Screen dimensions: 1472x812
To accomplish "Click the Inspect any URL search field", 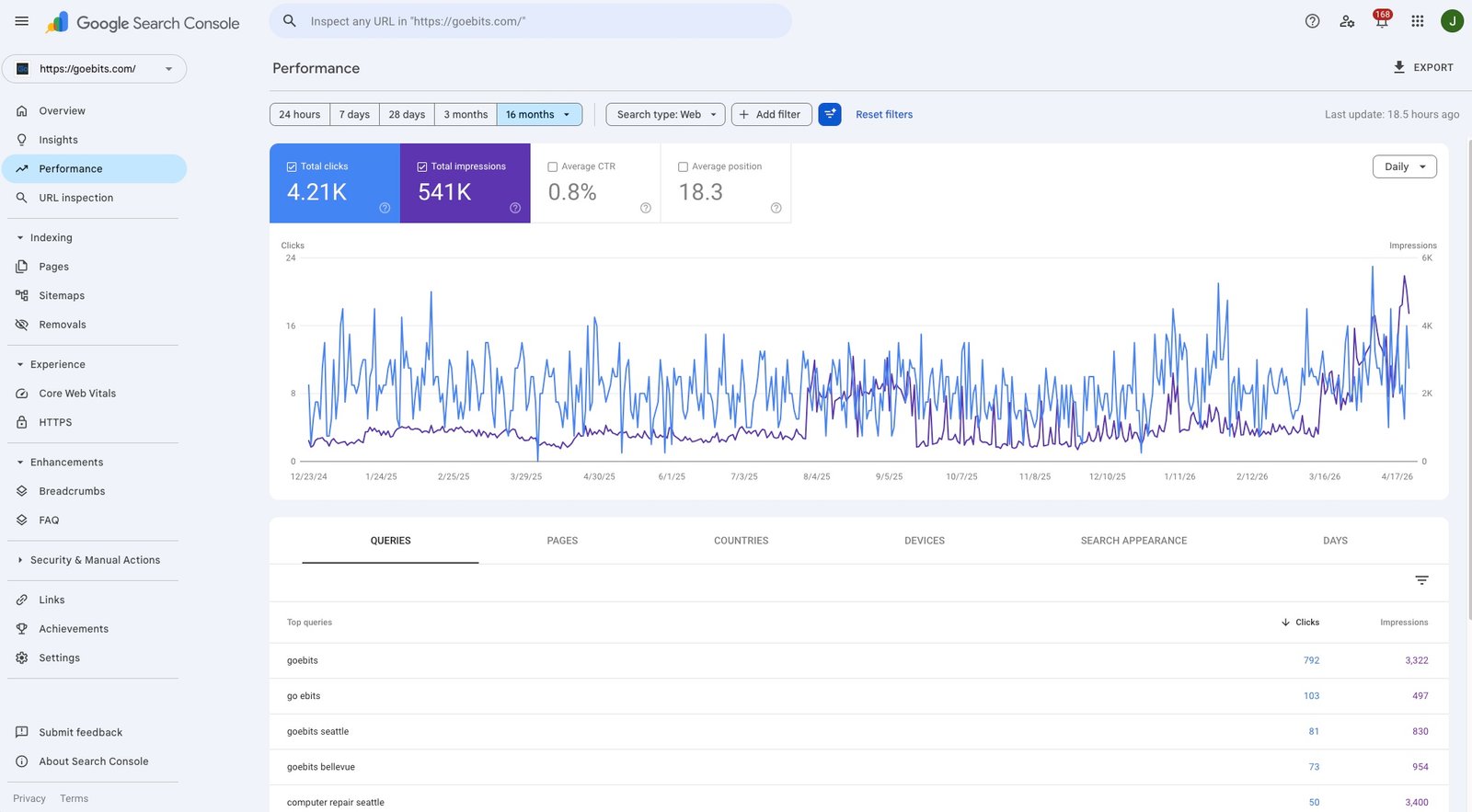I will click(531, 21).
